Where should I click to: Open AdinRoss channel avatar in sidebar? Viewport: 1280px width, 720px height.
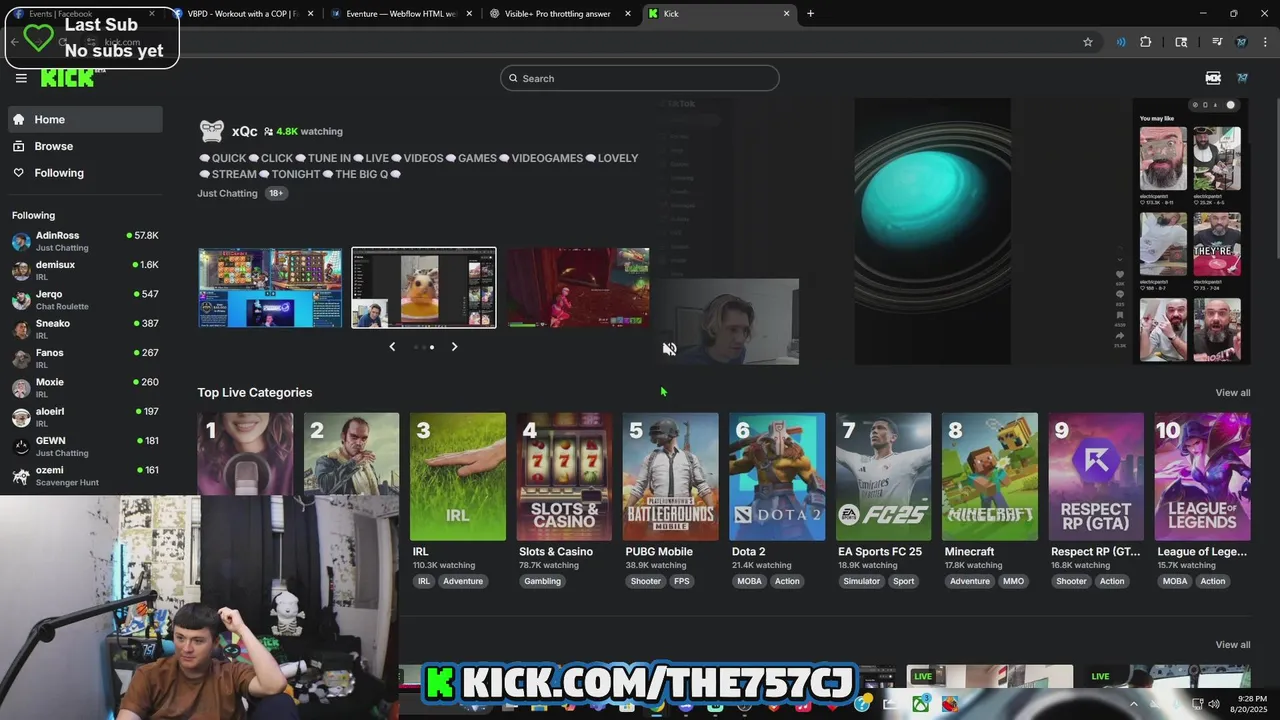click(x=21, y=241)
